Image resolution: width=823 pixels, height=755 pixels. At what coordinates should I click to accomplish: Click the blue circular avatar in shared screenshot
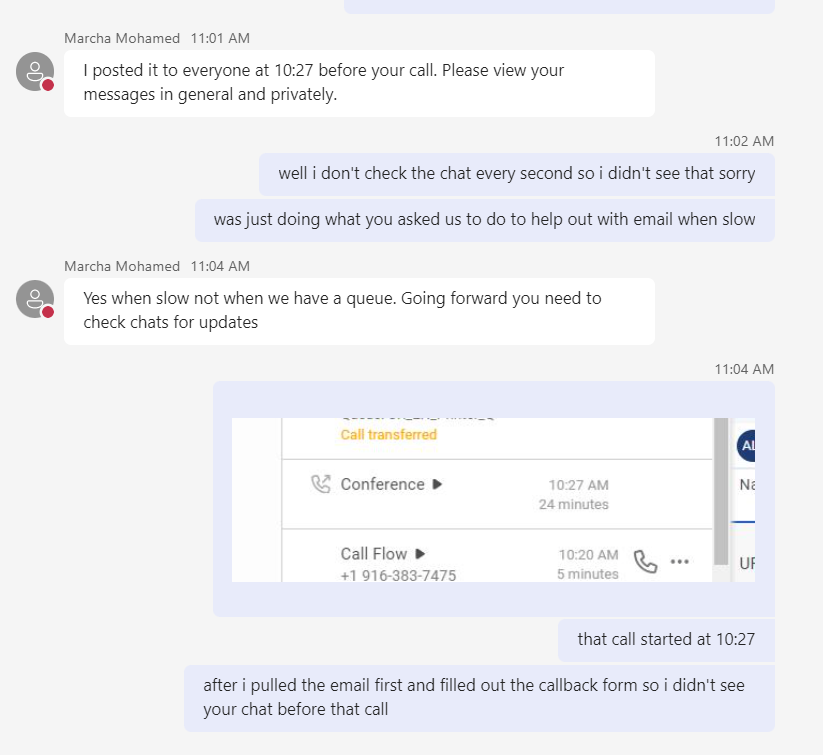click(746, 446)
